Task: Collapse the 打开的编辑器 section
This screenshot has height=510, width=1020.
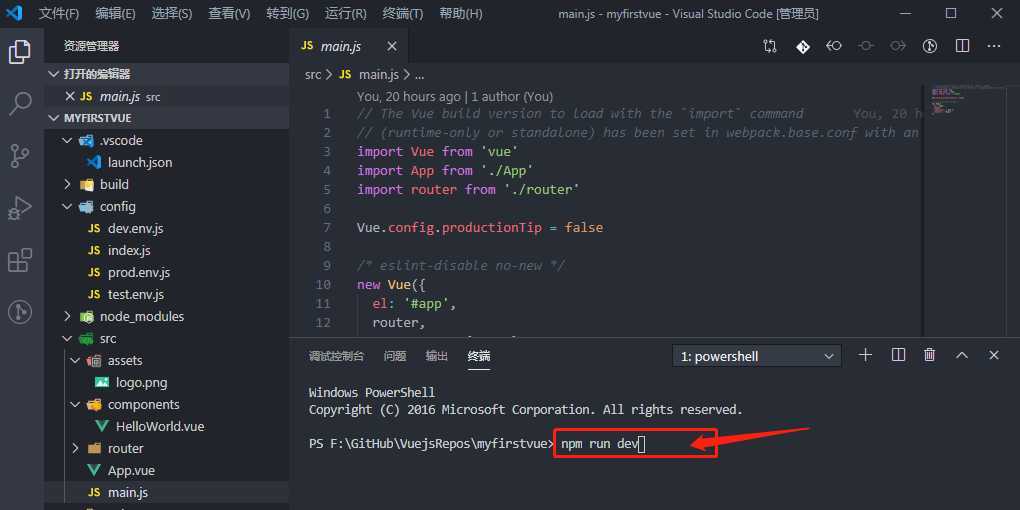Action: 167,74
